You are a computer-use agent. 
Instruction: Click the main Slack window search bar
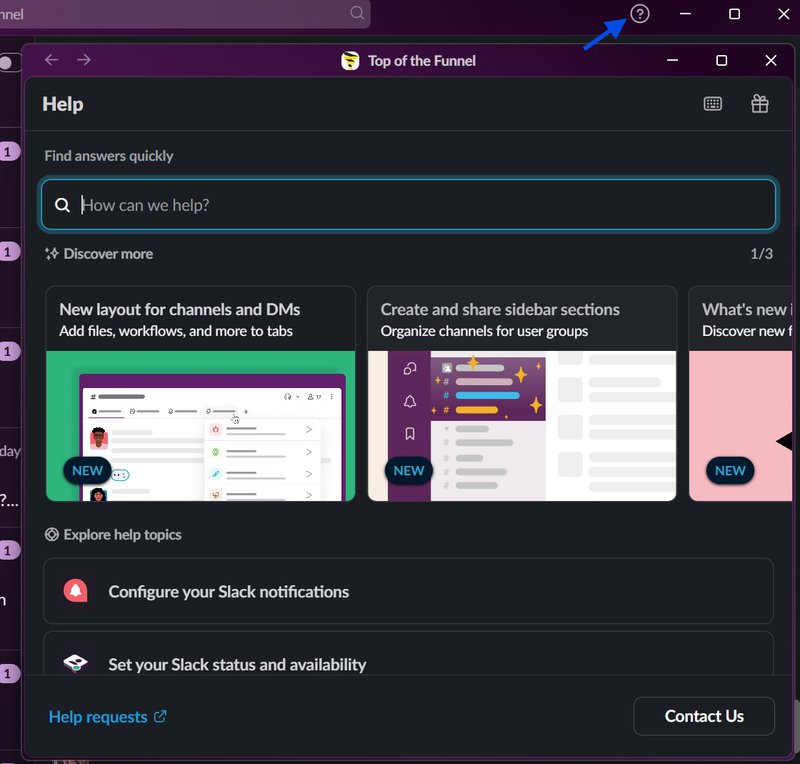pyautogui.click(x=184, y=14)
